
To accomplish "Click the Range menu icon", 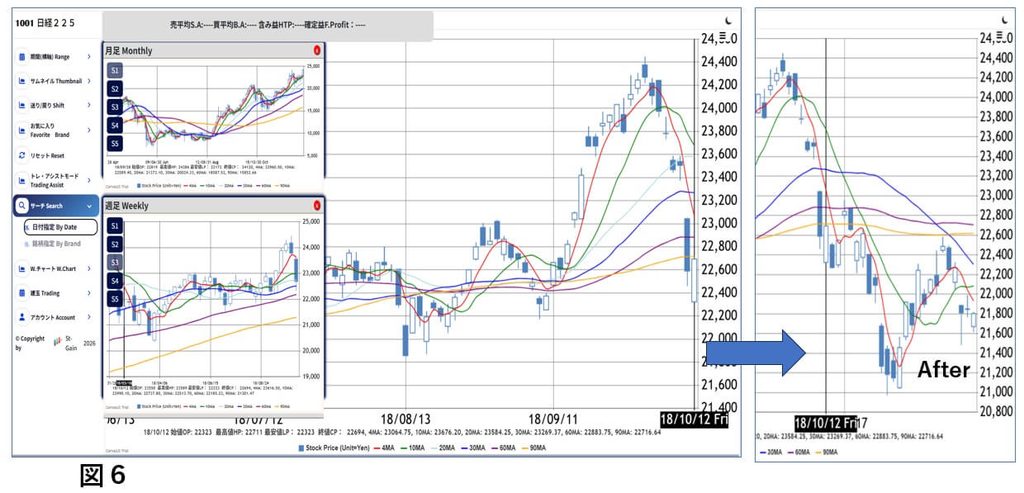I will [22, 57].
